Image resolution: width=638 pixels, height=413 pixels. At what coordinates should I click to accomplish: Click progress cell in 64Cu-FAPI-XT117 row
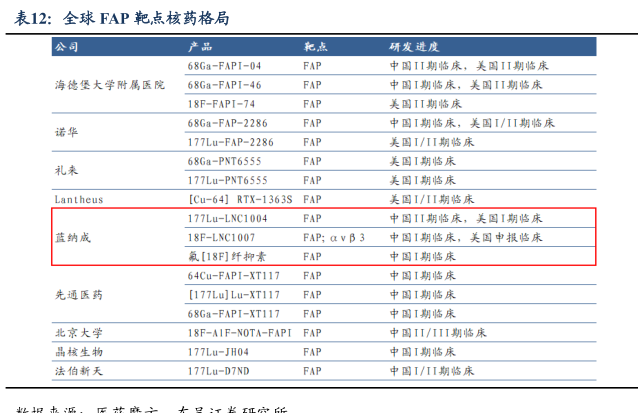pyautogui.click(x=422, y=276)
